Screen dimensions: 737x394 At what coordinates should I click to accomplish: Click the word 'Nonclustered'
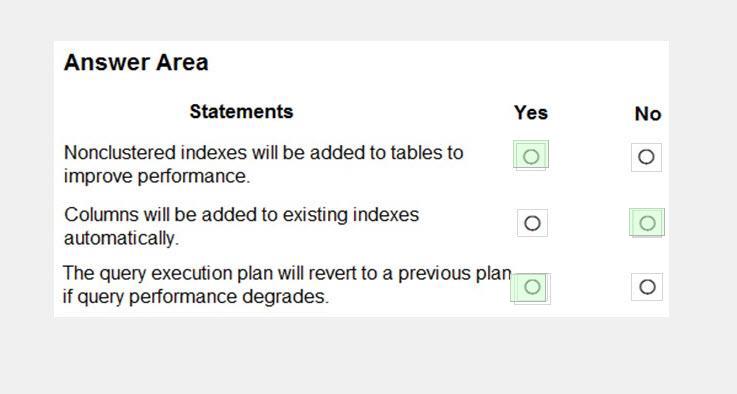(120, 153)
